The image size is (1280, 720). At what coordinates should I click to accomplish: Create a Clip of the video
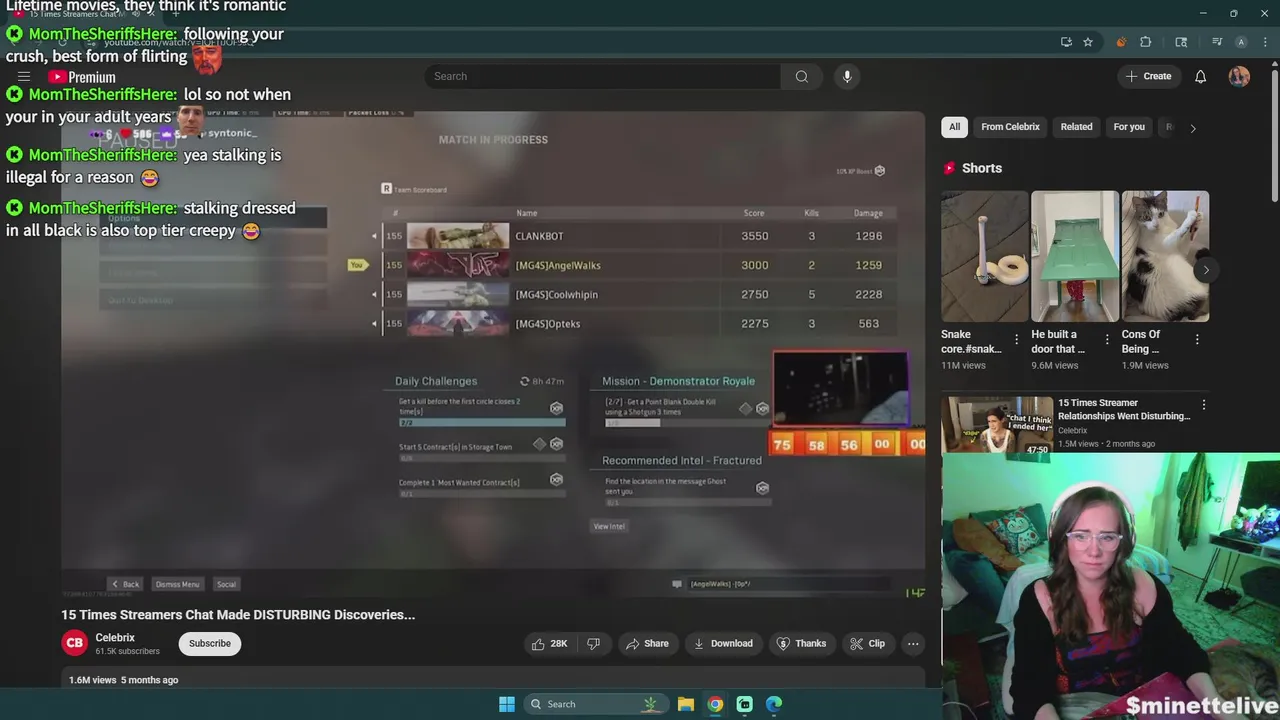pos(868,643)
